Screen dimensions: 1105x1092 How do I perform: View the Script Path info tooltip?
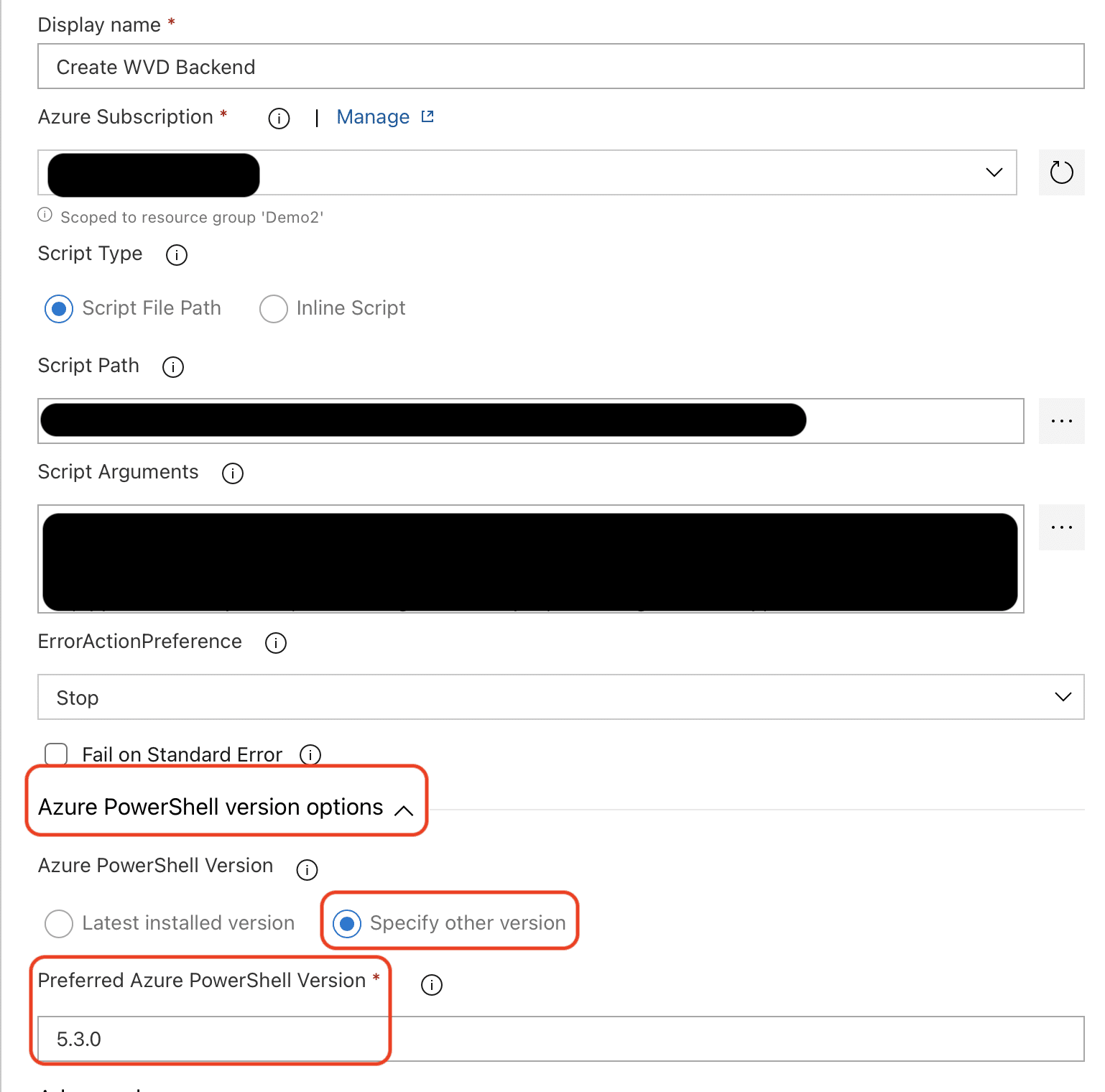pos(172,367)
